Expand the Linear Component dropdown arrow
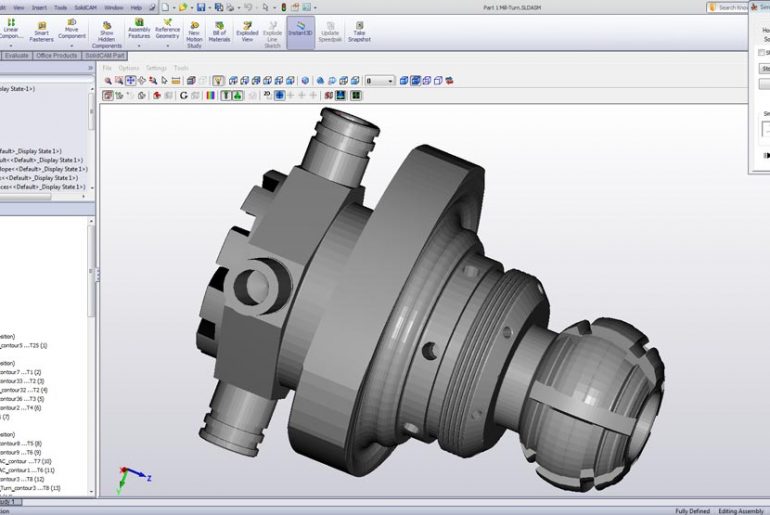770x515 pixels. pyautogui.click(x=11, y=44)
